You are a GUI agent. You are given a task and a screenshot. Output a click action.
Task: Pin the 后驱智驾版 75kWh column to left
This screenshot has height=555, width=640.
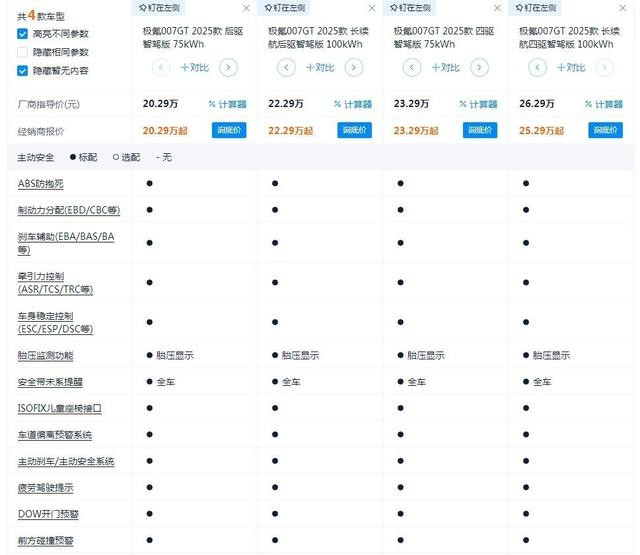(x=159, y=8)
